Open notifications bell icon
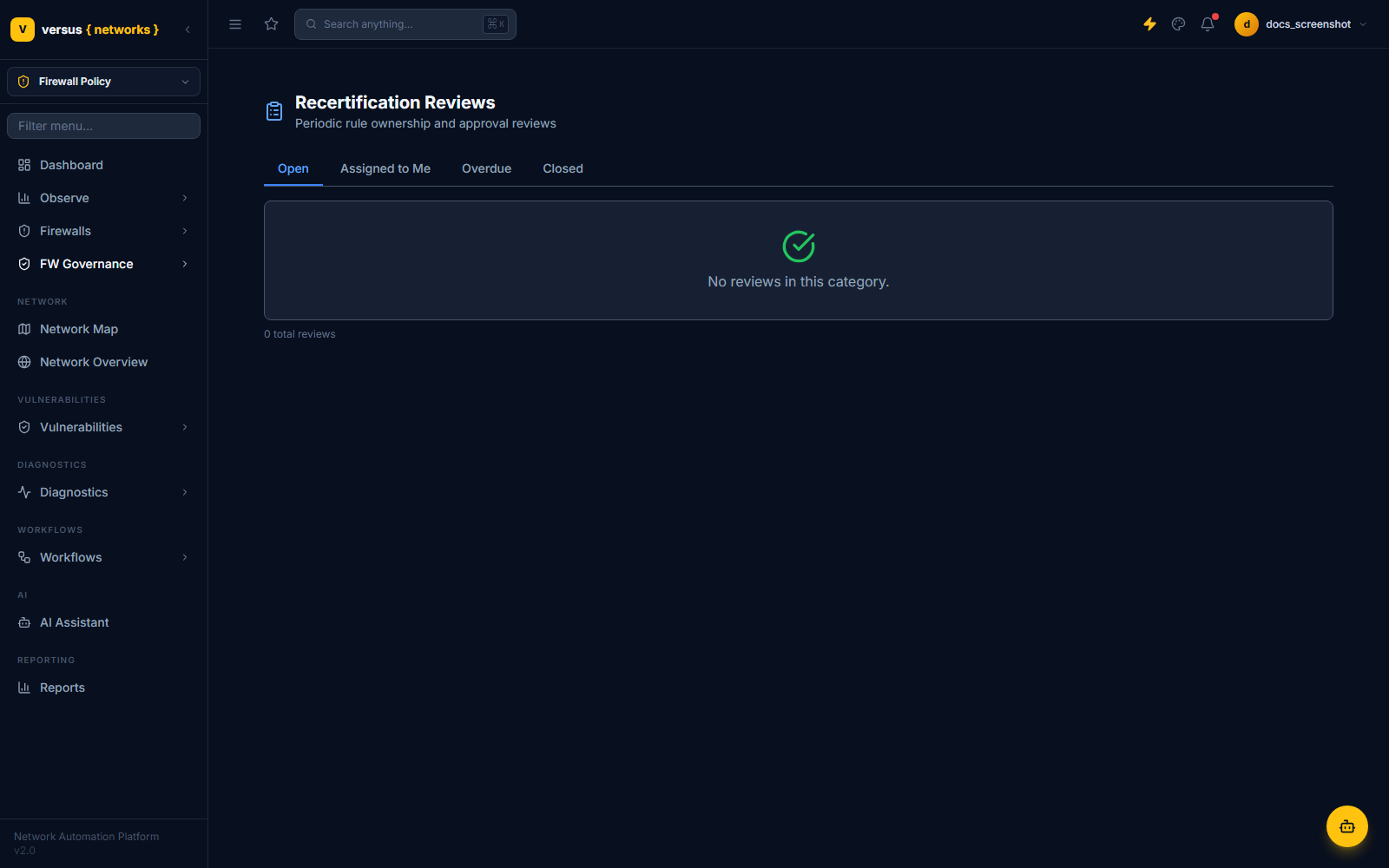 tap(1208, 24)
